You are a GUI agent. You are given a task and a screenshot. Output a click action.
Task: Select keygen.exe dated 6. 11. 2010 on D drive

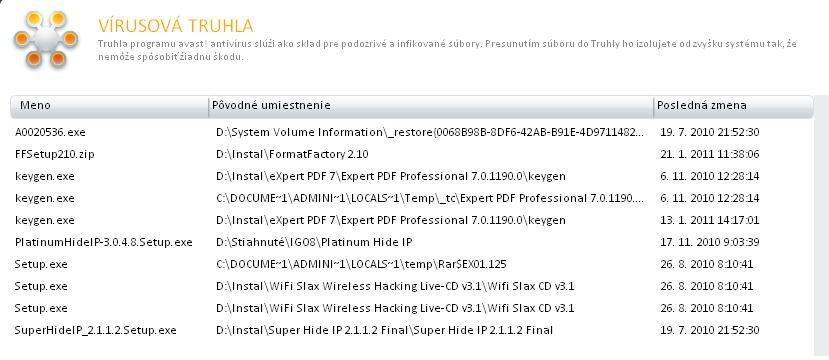point(411,176)
